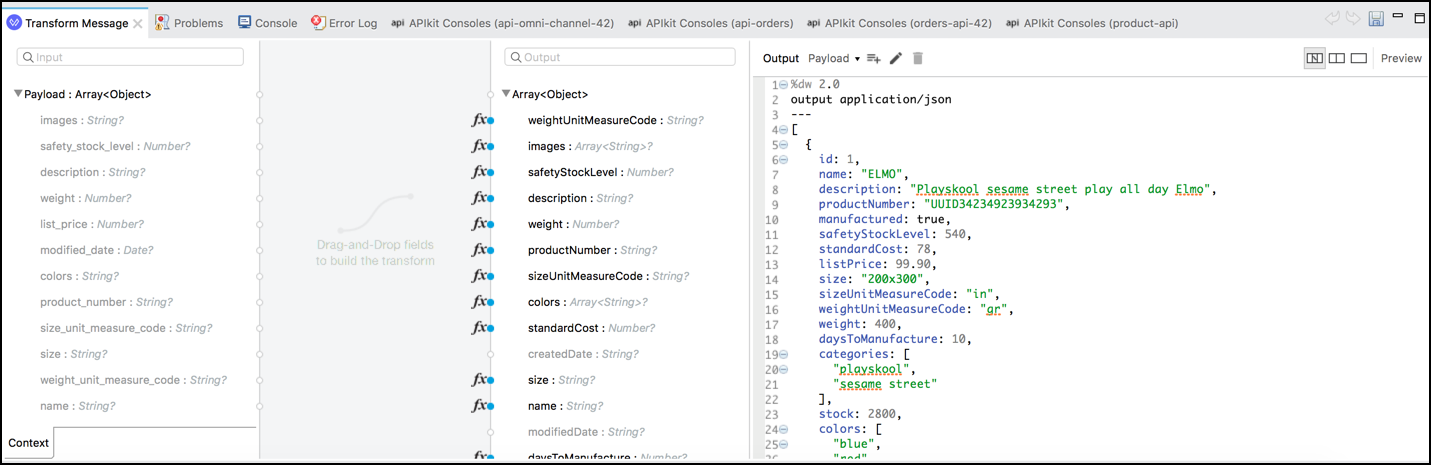Click the fx icon beside colors output field
The height and width of the screenshot is (465, 1431).
(x=480, y=302)
